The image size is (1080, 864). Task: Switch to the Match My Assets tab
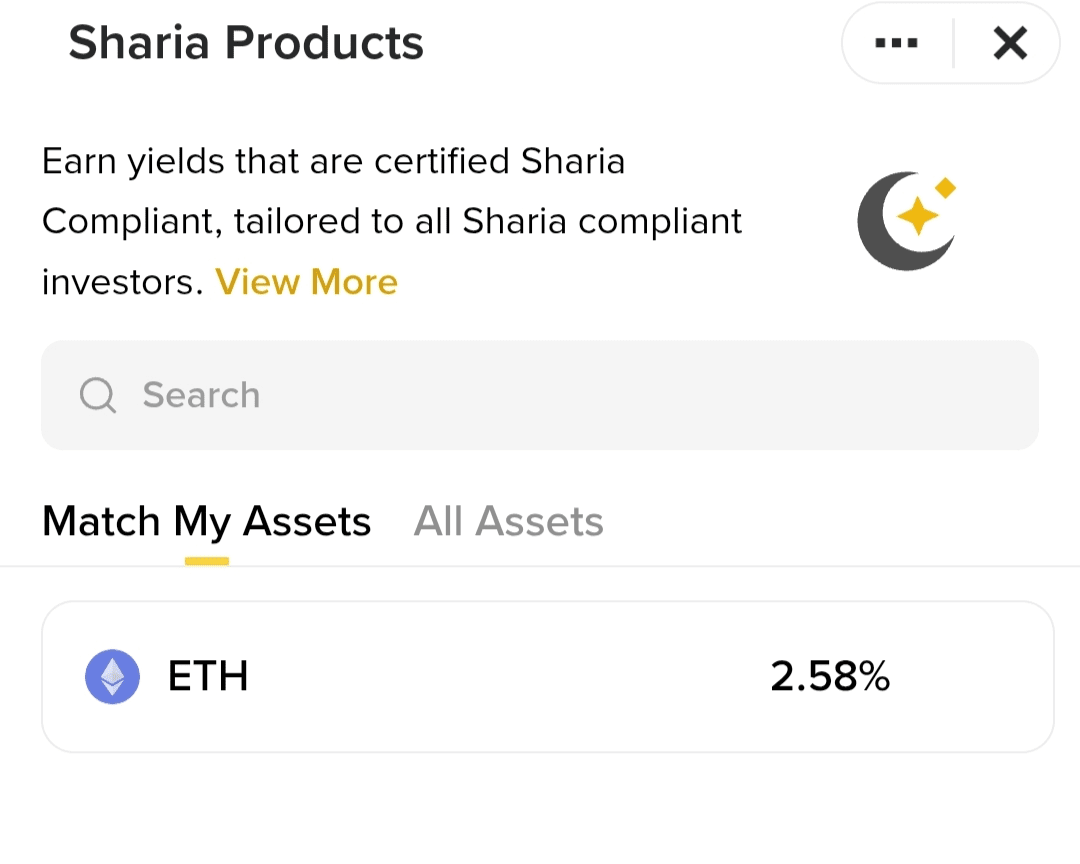point(206,521)
